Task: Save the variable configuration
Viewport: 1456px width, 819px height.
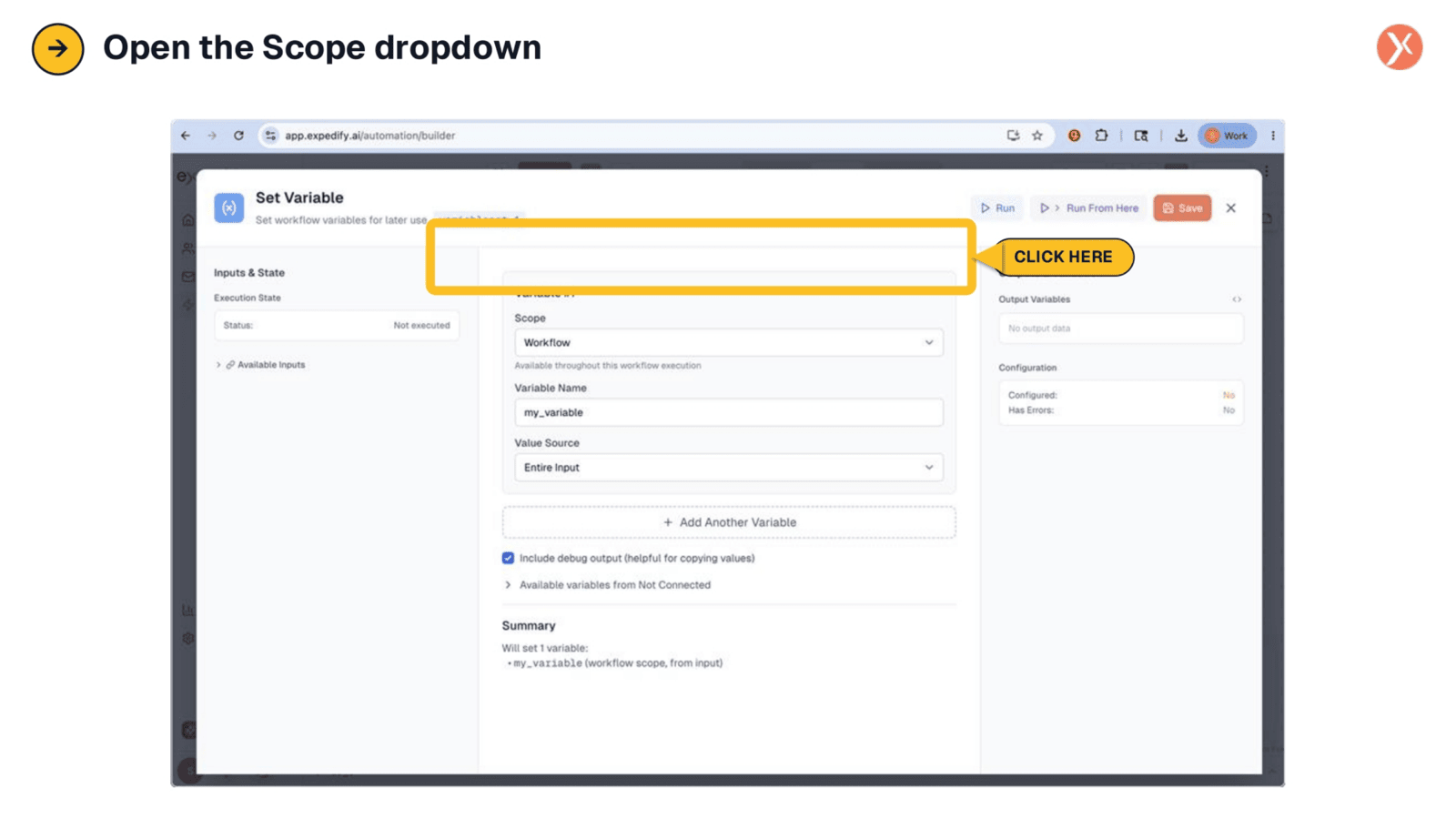Action: click(1182, 208)
